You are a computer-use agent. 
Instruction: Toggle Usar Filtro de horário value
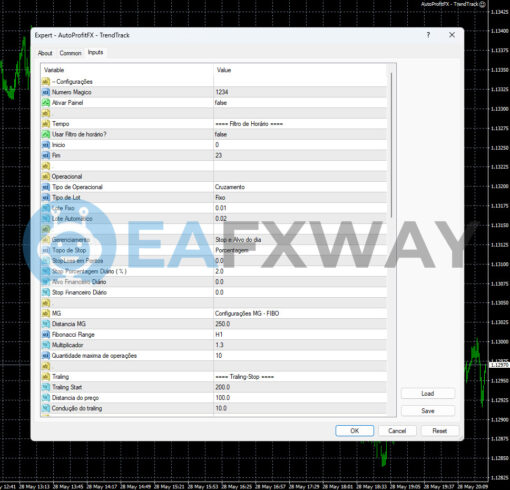(300, 134)
